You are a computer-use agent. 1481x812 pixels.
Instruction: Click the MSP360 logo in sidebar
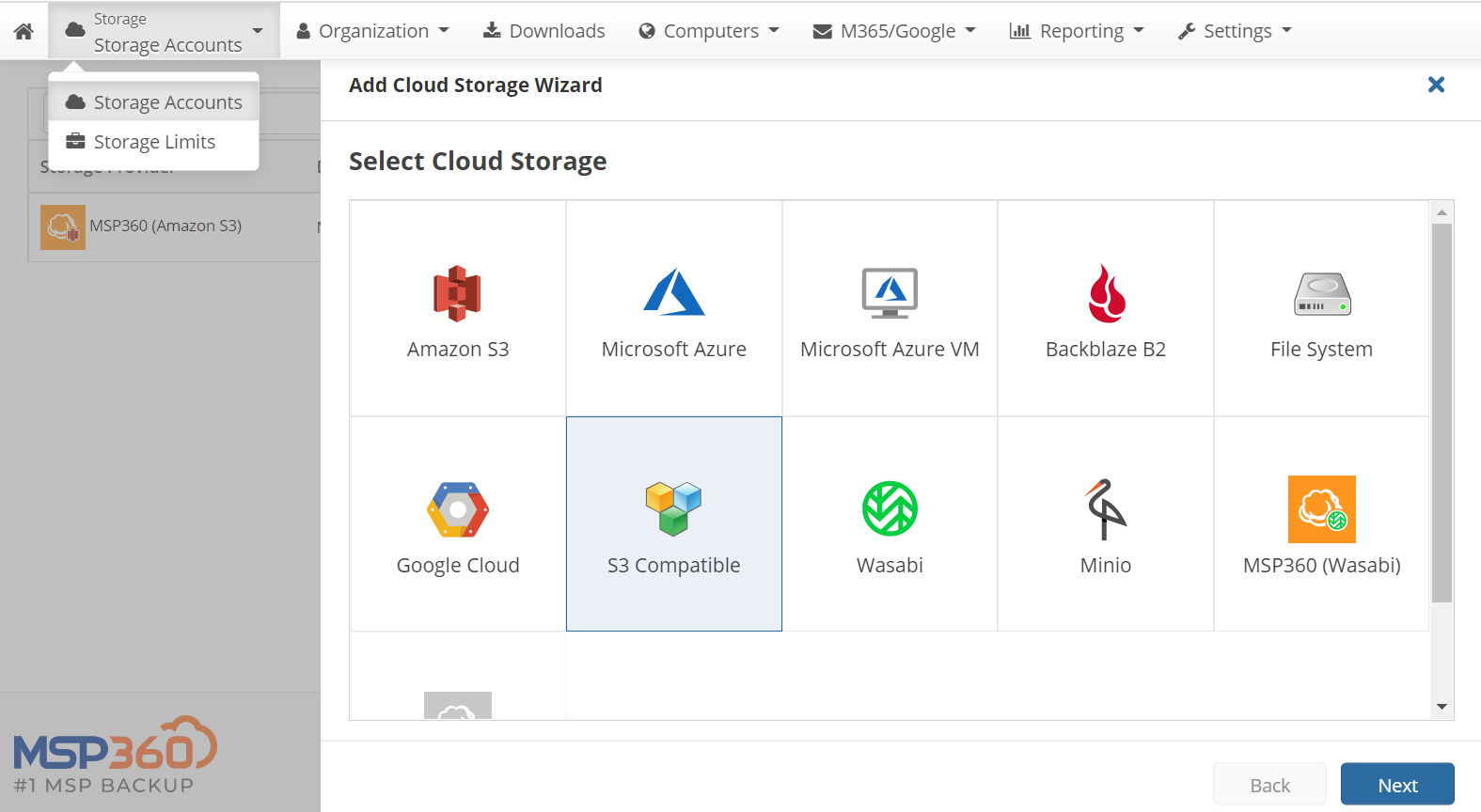[x=115, y=755]
